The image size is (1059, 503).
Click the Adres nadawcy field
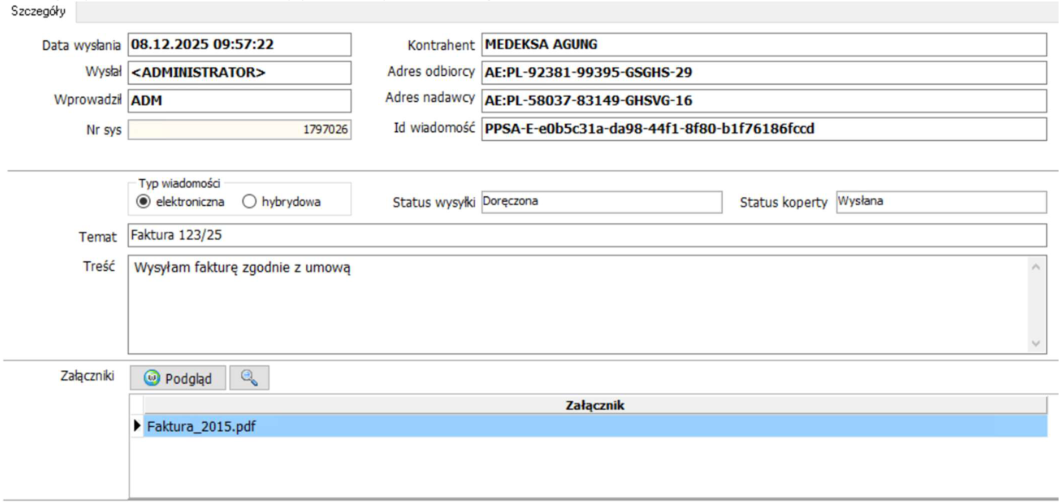(x=764, y=101)
